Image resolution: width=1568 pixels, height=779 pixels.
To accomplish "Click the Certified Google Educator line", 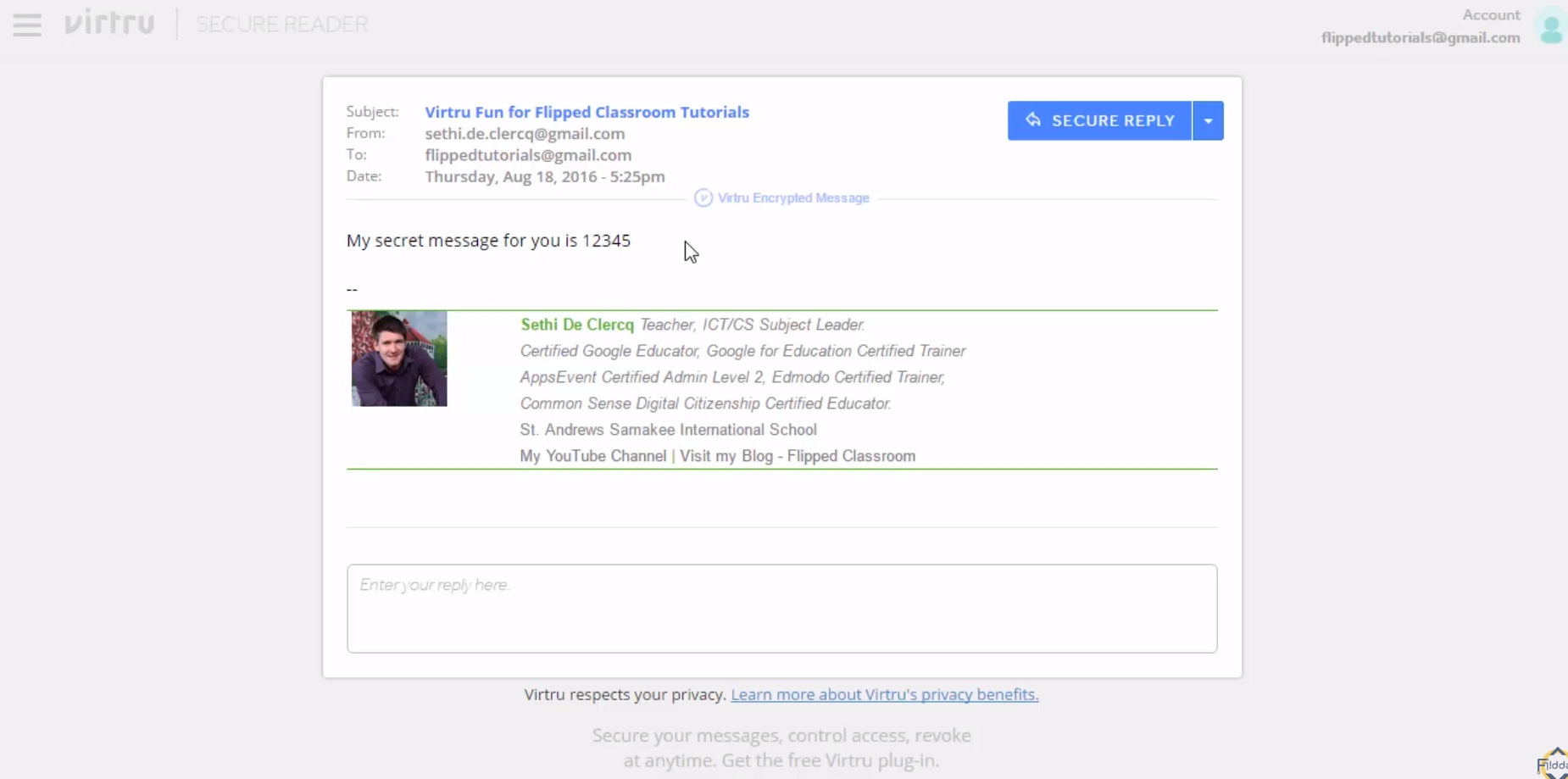I will 742,351.
